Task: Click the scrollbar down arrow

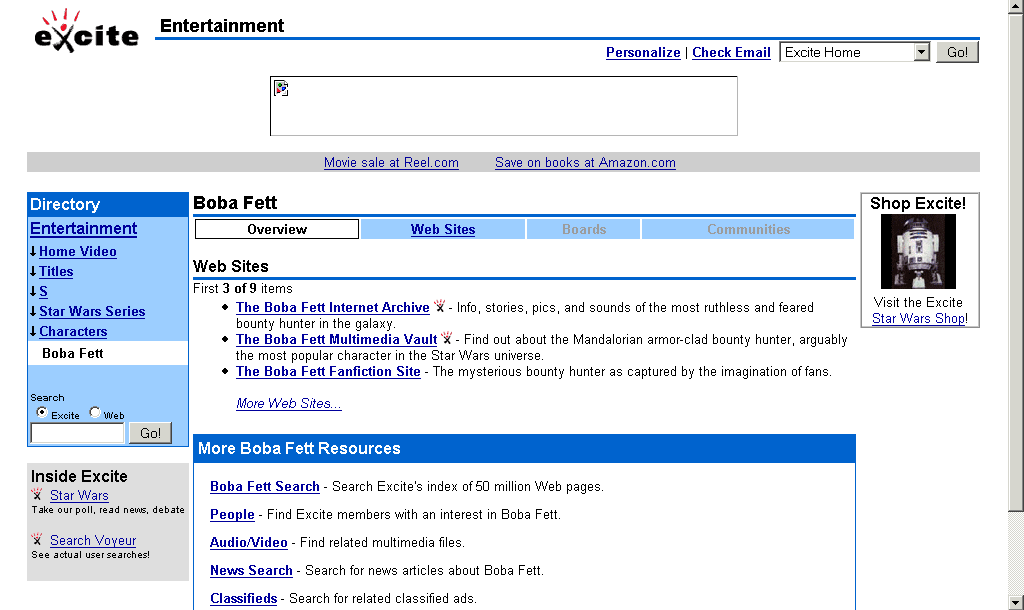Action: (x=1016, y=602)
